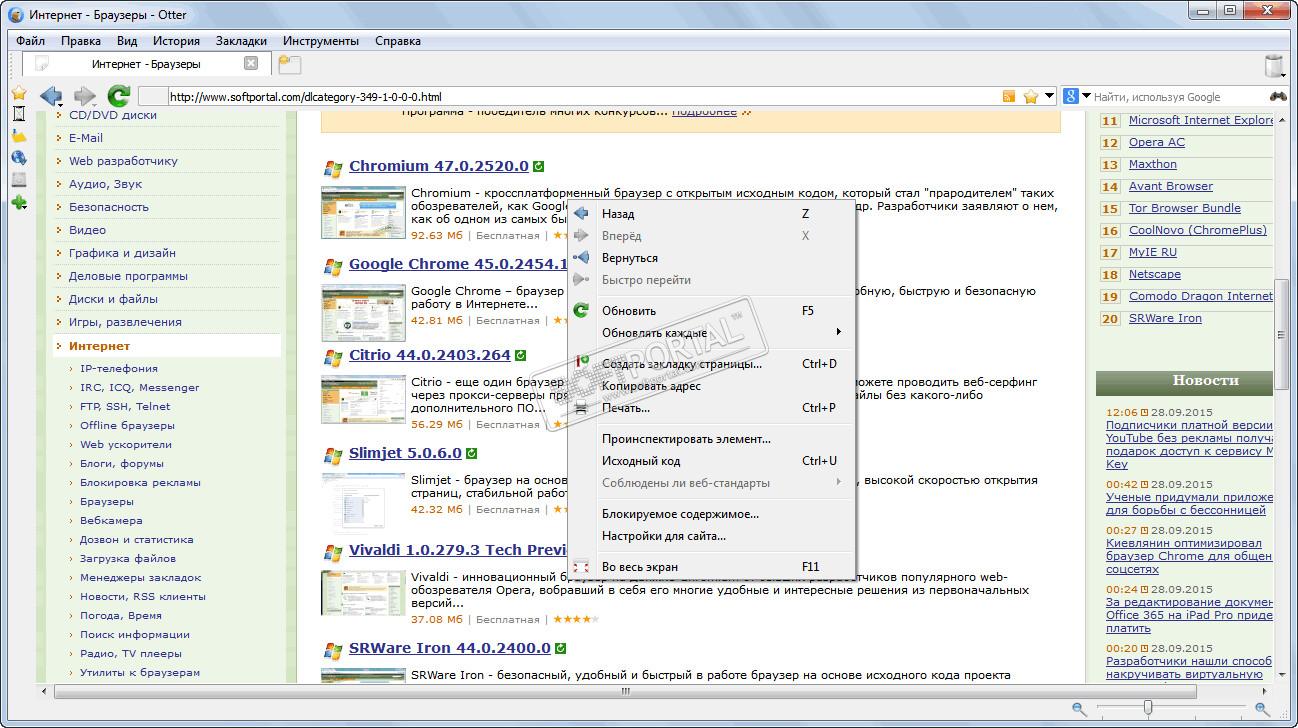Start search with the binoculars icon
This screenshot has width=1298, height=728.
[x=1278, y=97]
